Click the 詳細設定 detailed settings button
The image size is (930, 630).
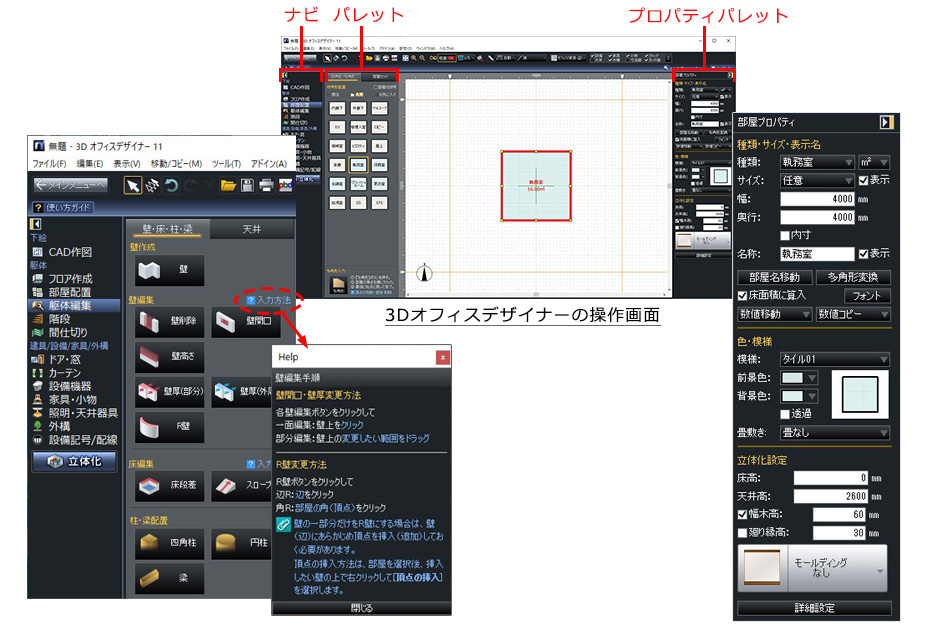click(x=814, y=608)
